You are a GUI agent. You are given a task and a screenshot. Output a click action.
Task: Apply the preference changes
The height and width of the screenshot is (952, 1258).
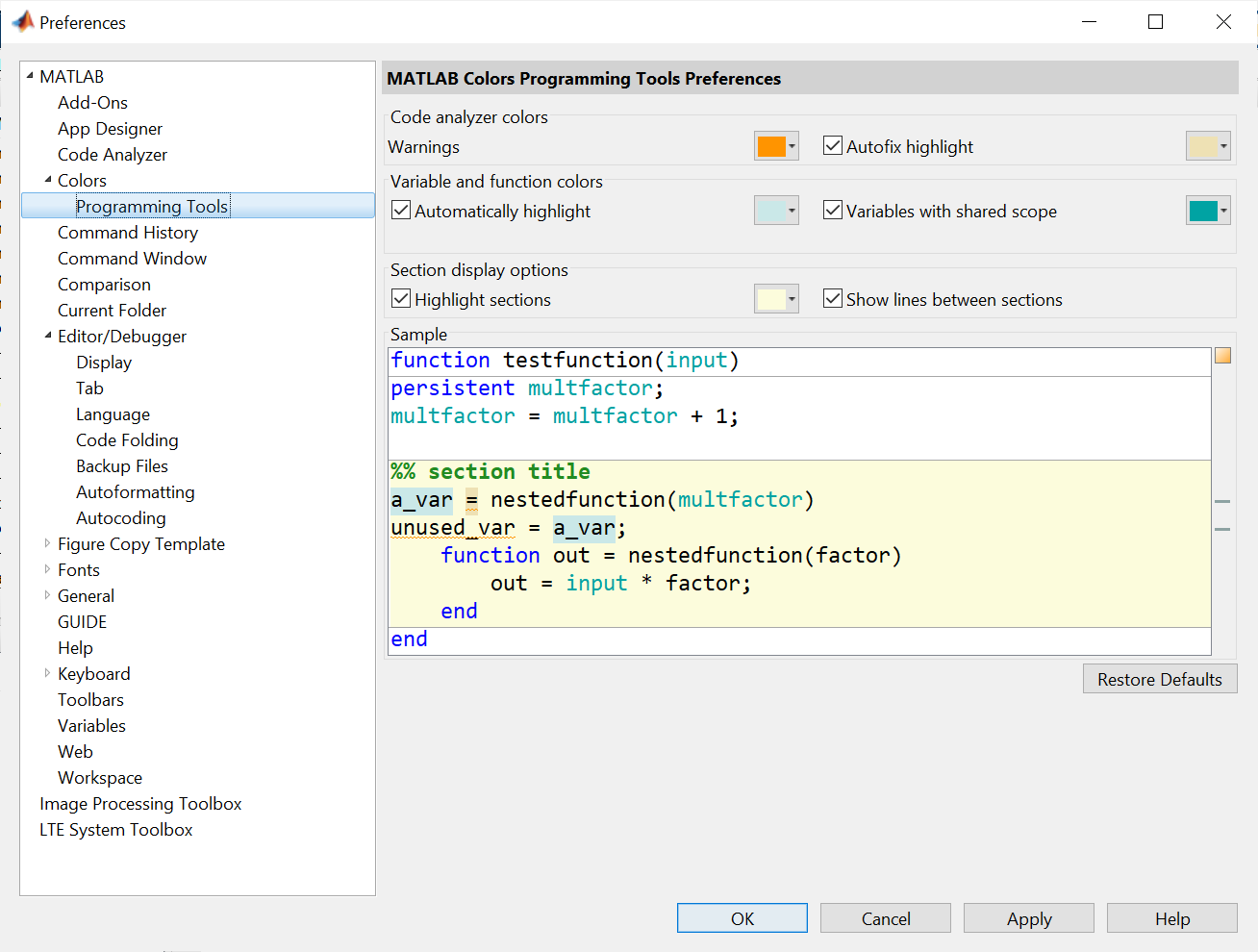pos(1029,918)
